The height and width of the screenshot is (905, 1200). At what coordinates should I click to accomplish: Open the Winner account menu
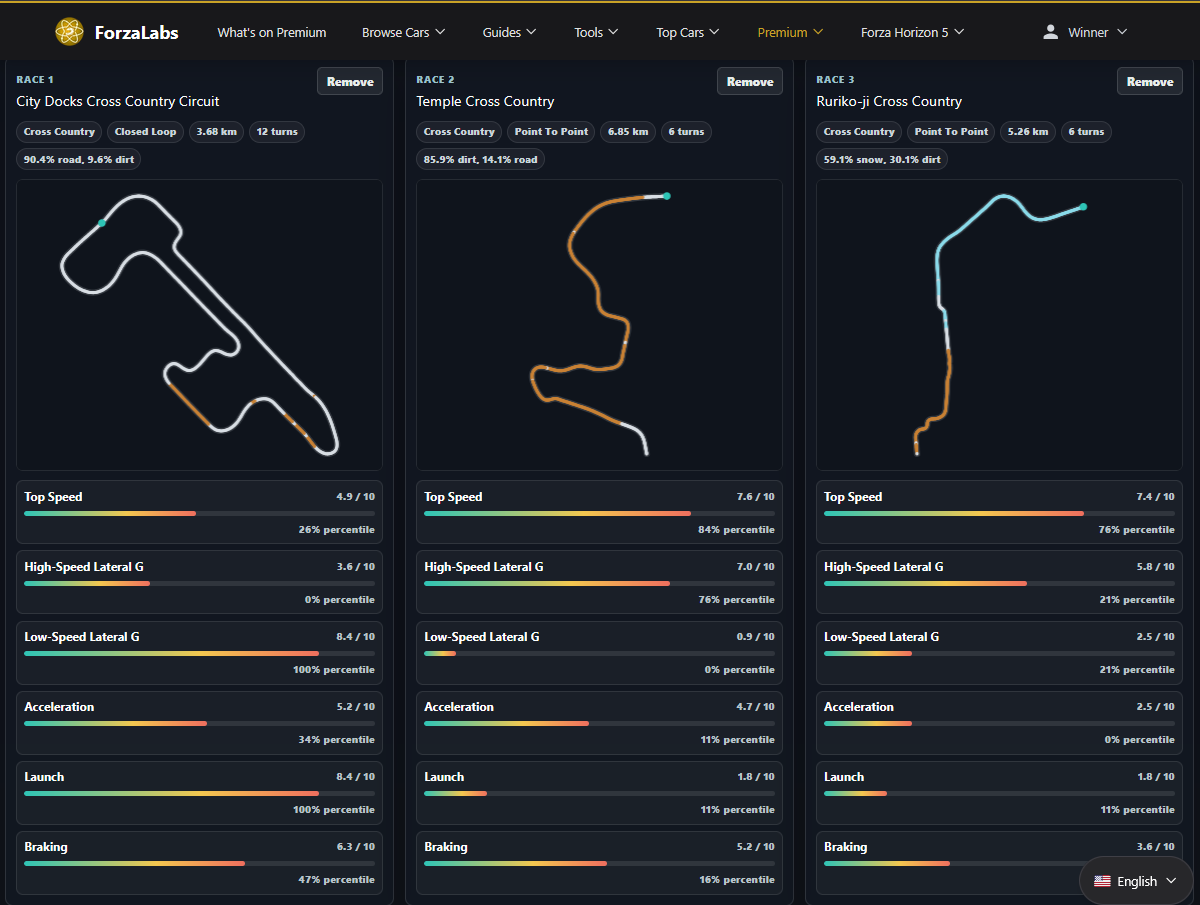1085,32
